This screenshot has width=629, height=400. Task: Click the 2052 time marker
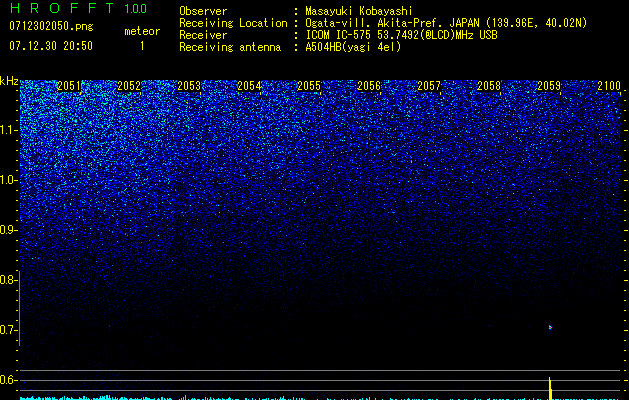pyautogui.click(x=129, y=86)
